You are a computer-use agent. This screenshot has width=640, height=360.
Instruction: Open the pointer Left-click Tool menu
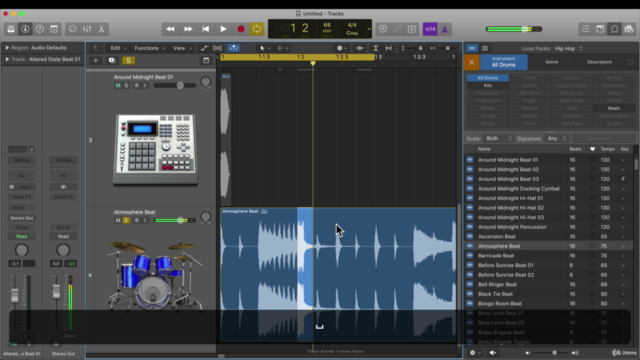coord(265,48)
